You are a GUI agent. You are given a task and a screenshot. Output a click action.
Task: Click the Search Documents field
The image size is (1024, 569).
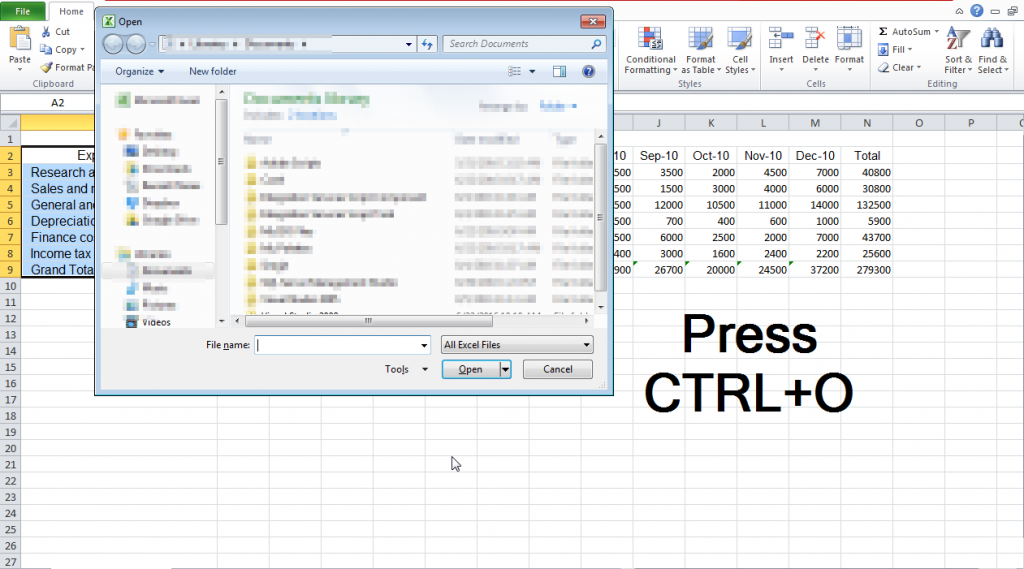[x=517, y=44]
